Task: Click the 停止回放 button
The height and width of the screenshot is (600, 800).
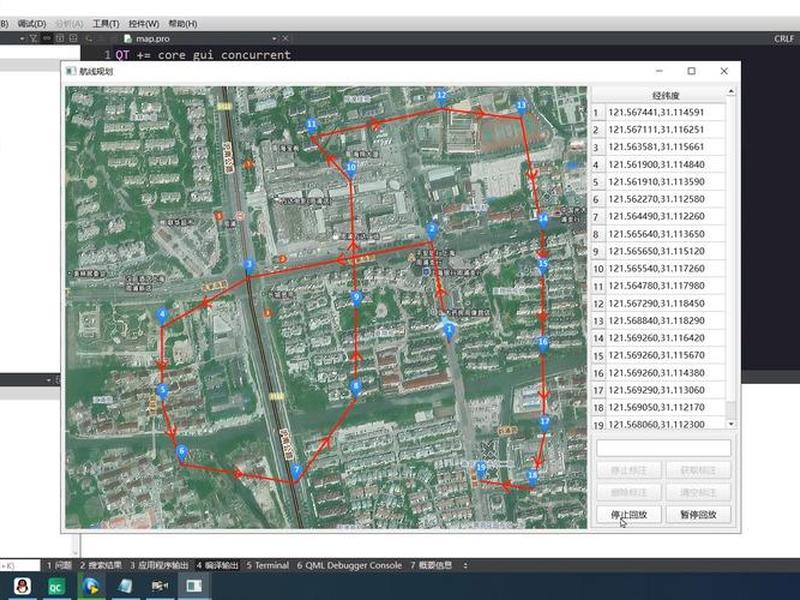Action: [629, 514]
